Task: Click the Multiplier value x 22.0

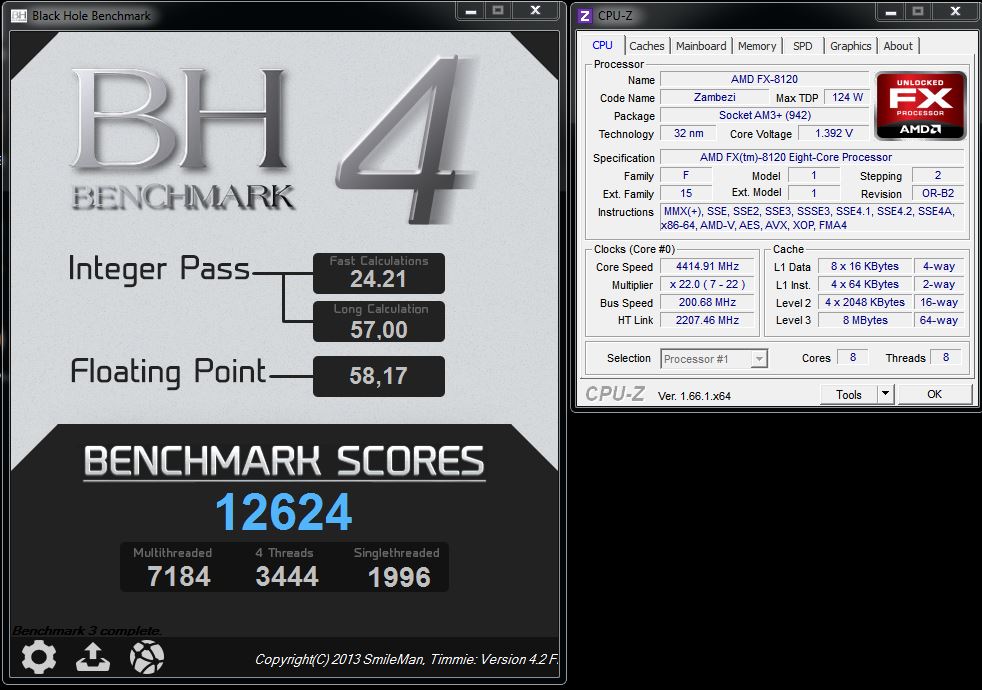Action: click(707, 284)
